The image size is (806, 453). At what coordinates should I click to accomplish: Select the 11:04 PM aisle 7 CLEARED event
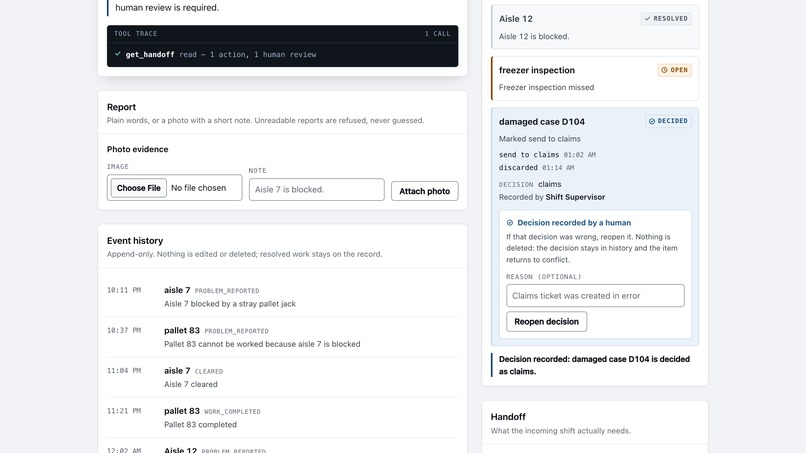(x=282, y=377)
